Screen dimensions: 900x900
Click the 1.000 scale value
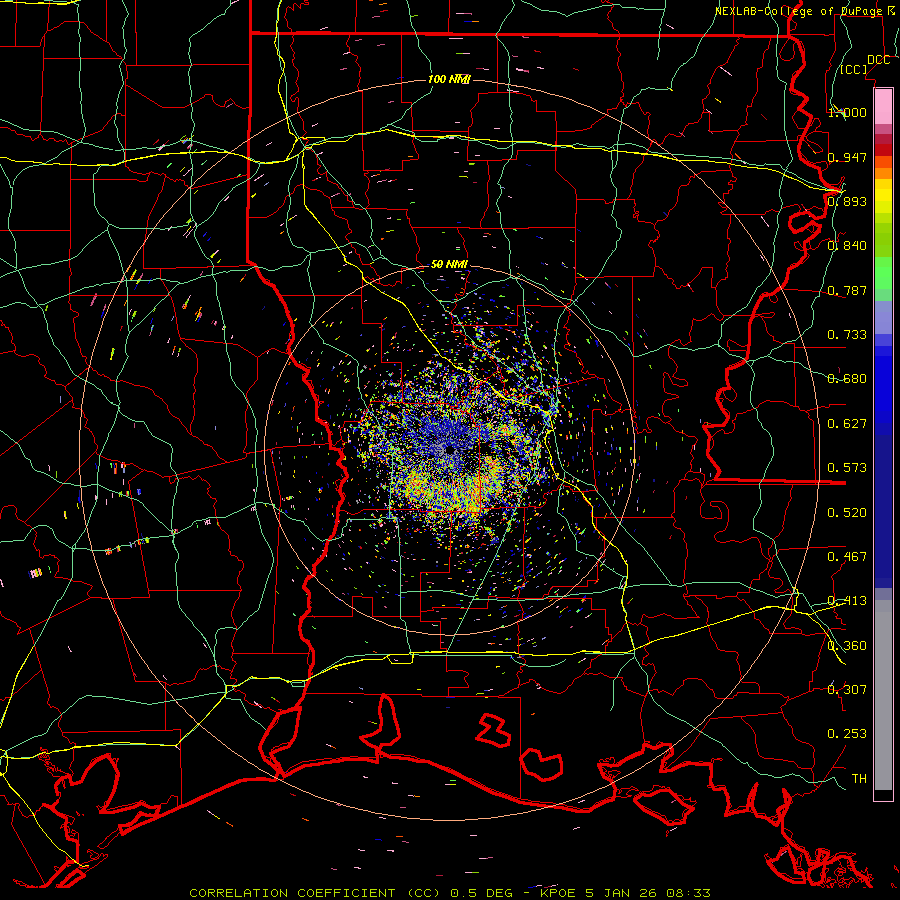pyautogui.click(x=847, y=112)
